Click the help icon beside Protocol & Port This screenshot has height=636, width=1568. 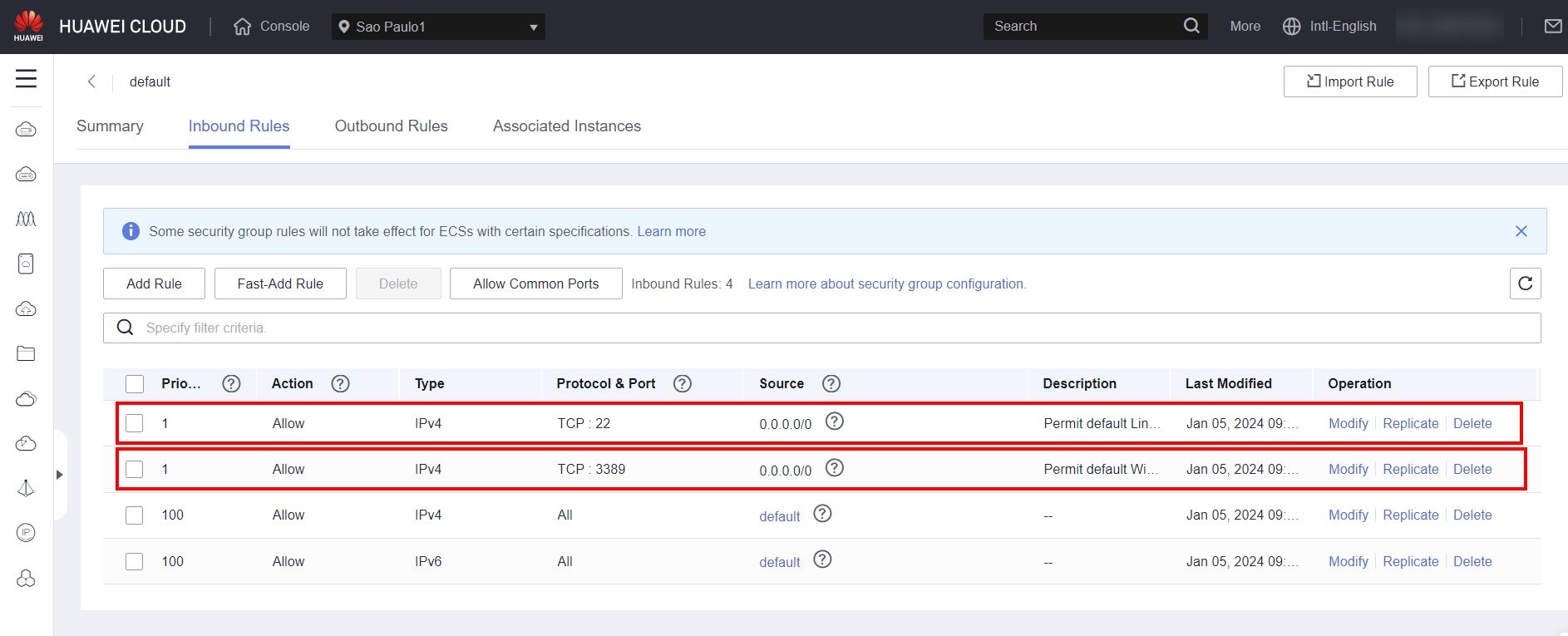pyautogui.click(x=683, y=383)
